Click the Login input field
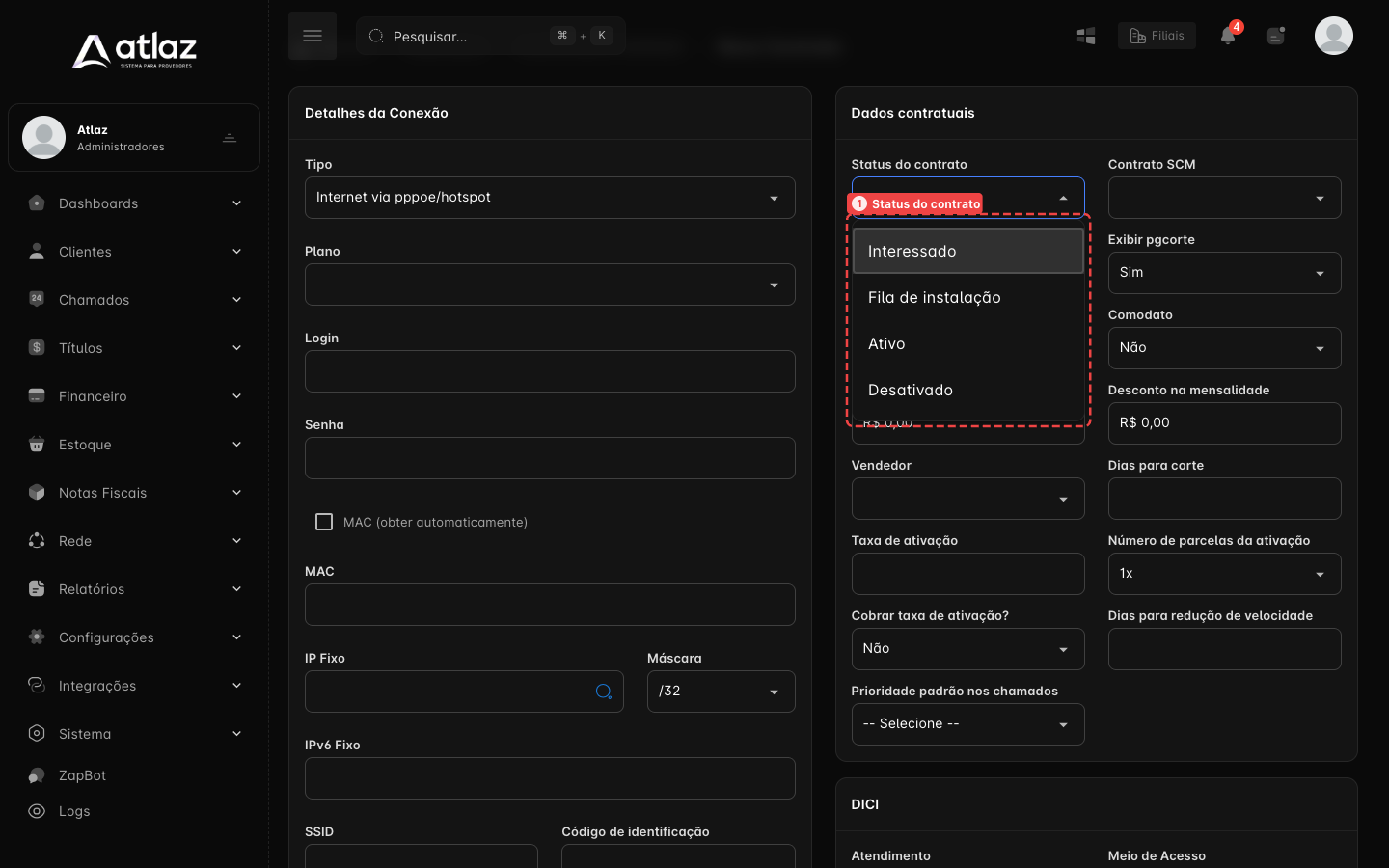The image size is (1389, 868). click(550, 371)
